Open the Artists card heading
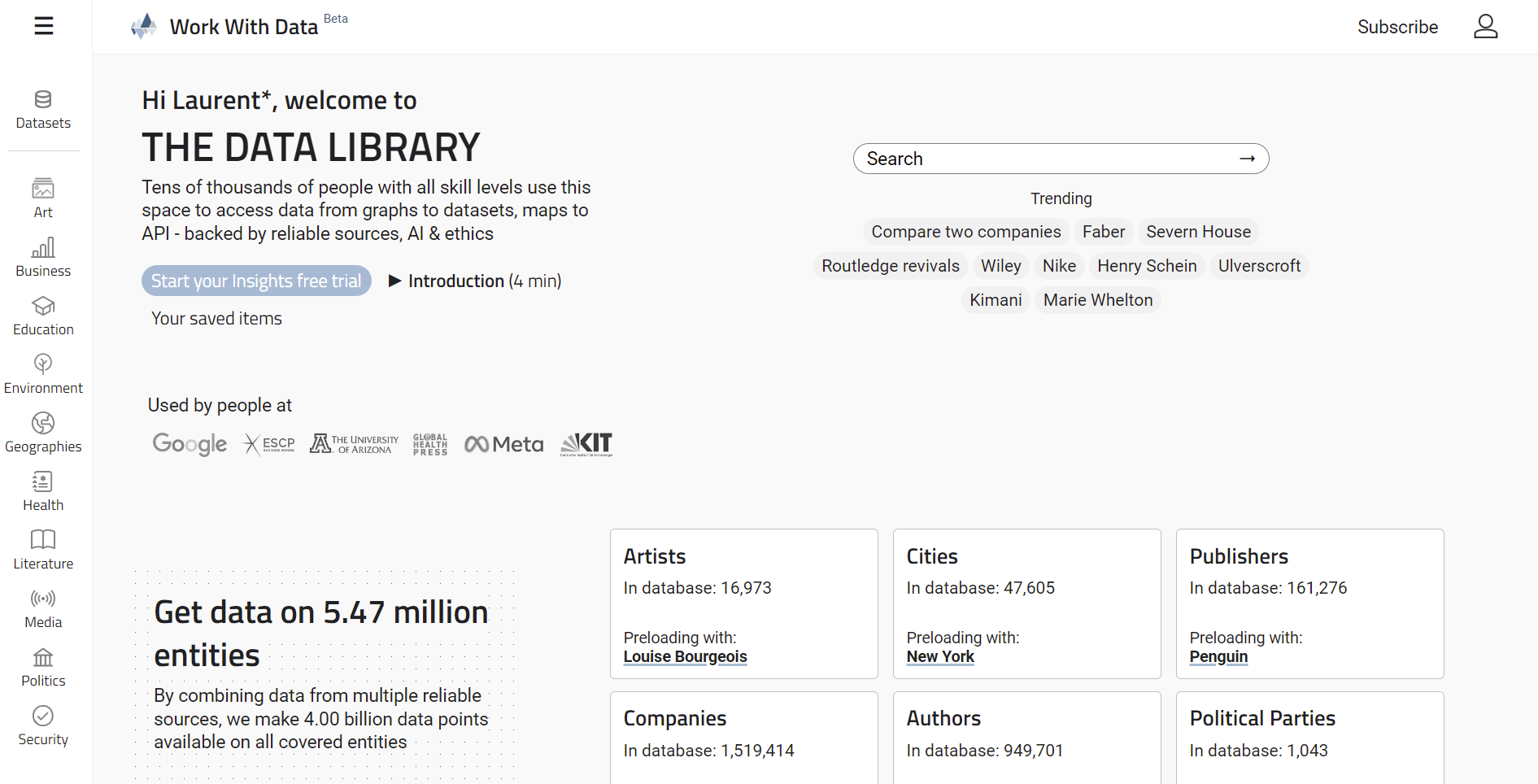Viewport: 1538px width, 784px height. click(655, 556)
